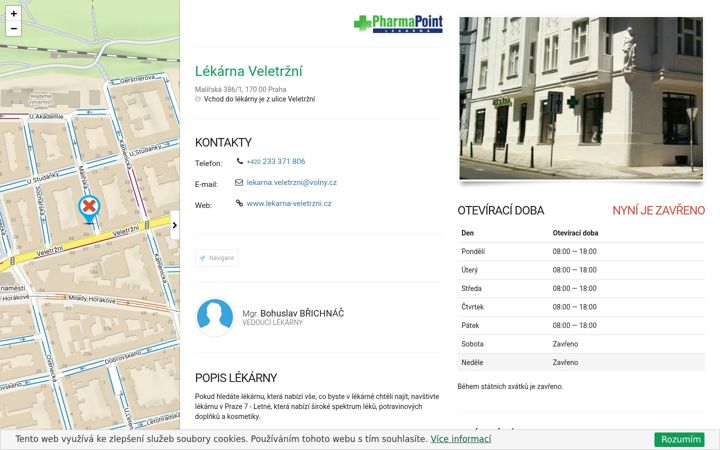Image resolution: width=720 pixels, height=450 pixels.
Task: Select the Středa opening hours row
Action: coord(581,288)
